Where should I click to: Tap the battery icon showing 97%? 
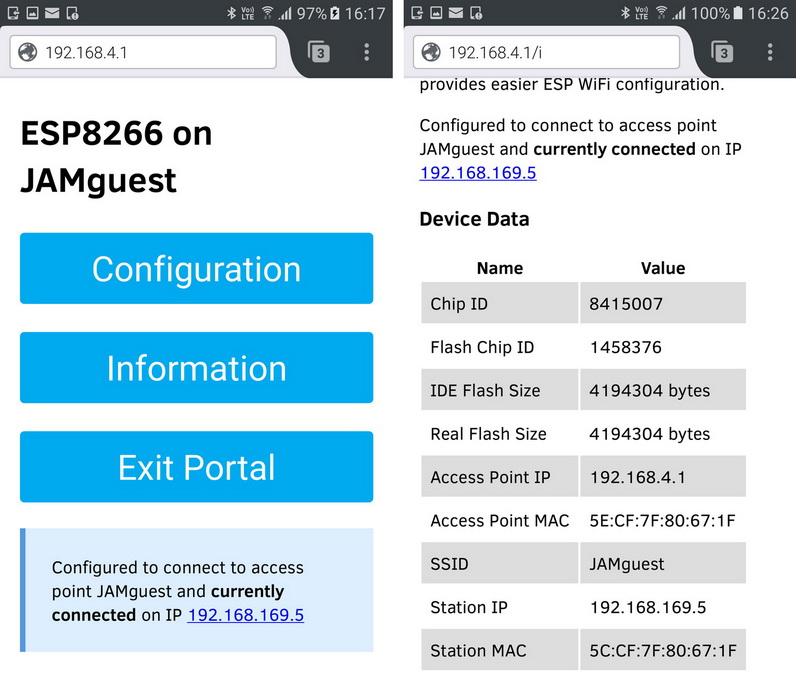coord(333,14)
